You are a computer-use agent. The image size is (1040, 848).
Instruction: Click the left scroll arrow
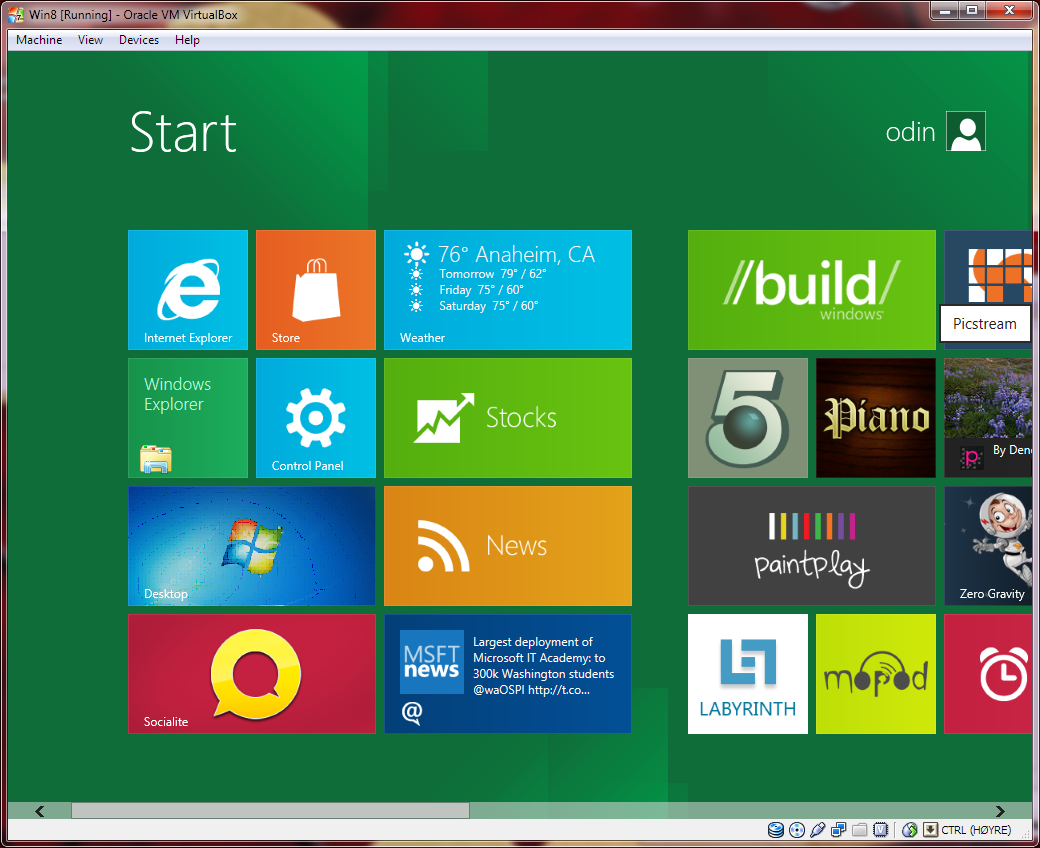pos(40,811)
